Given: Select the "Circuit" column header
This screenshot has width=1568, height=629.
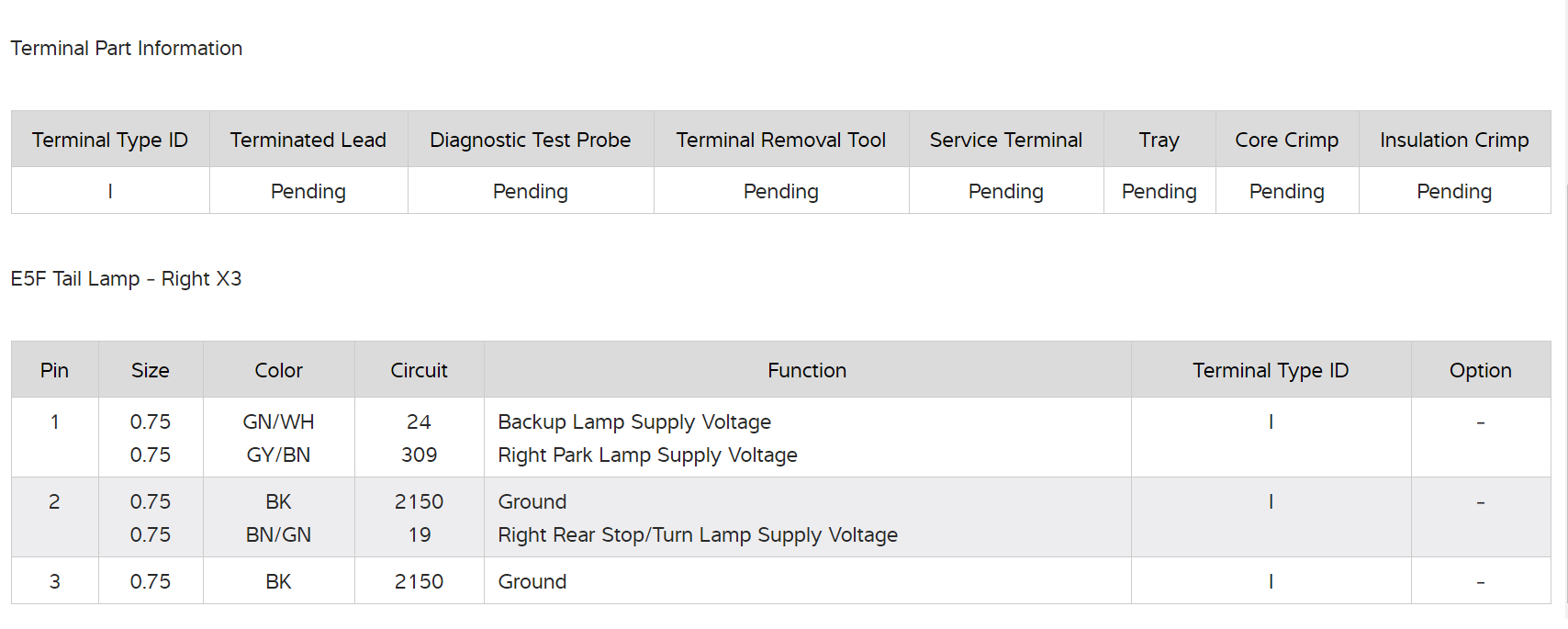Looking at the screenshot, I should point(419,370).
